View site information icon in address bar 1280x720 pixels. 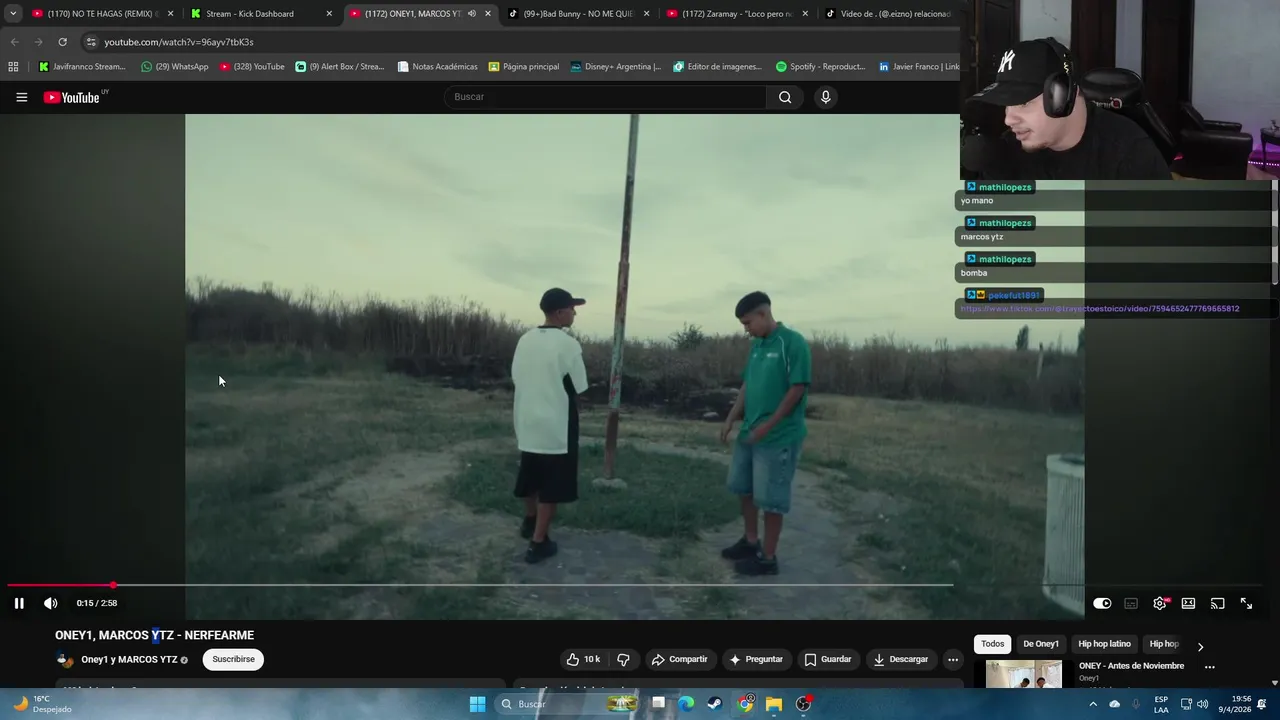coord(91,42)
